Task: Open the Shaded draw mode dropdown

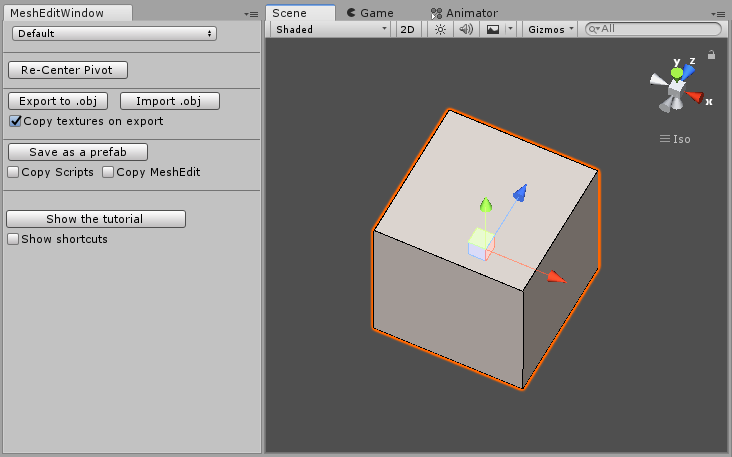Action: (x=331, y=29)
